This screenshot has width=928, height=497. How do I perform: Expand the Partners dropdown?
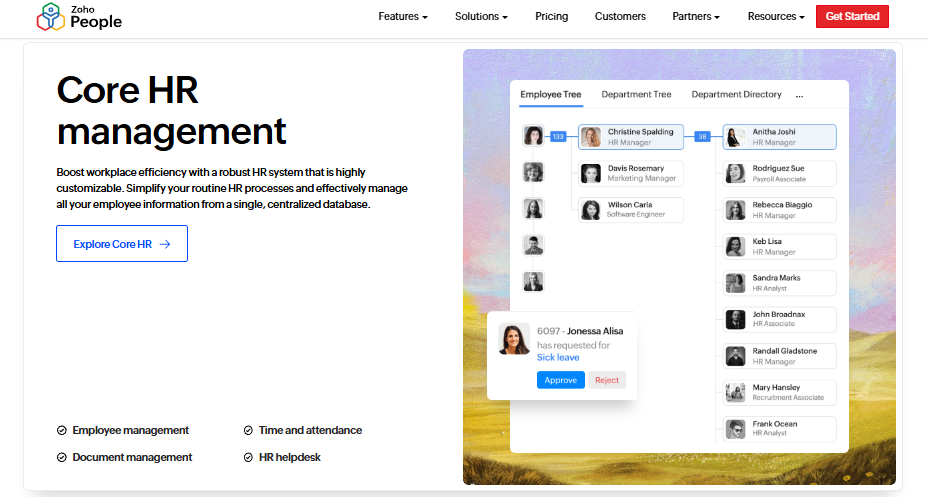click(696, 17)
